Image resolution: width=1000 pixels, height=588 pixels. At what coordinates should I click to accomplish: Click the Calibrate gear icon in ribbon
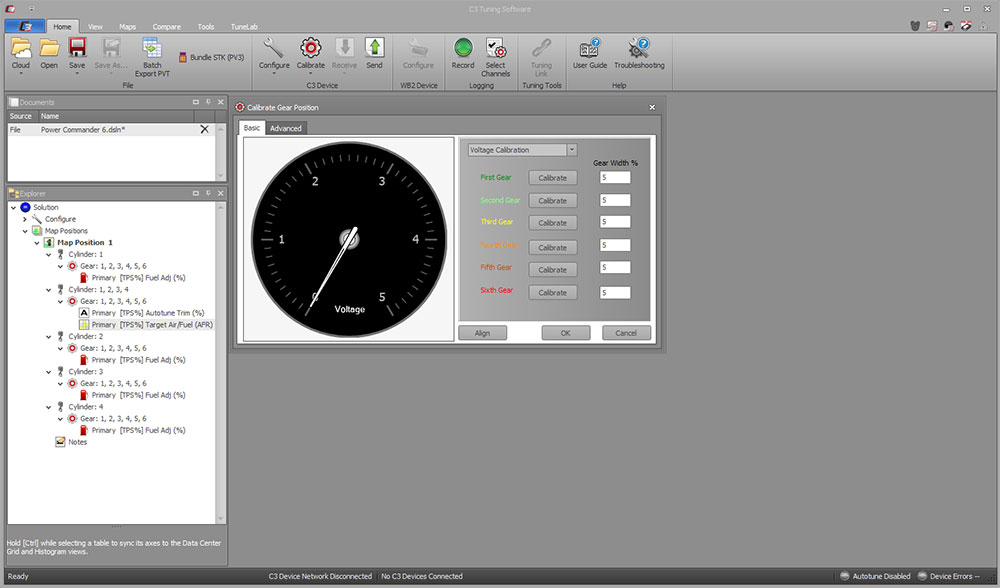point(311,47)
